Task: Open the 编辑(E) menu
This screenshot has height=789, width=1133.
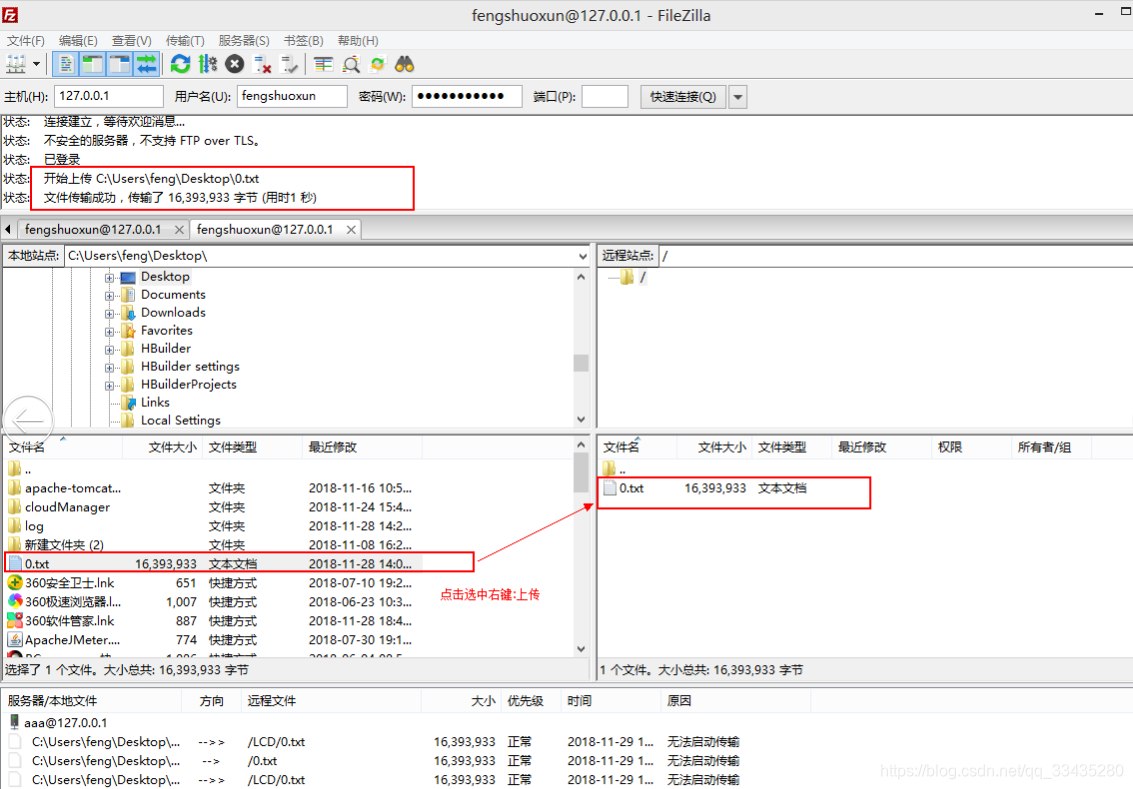Action: point(78,40)
